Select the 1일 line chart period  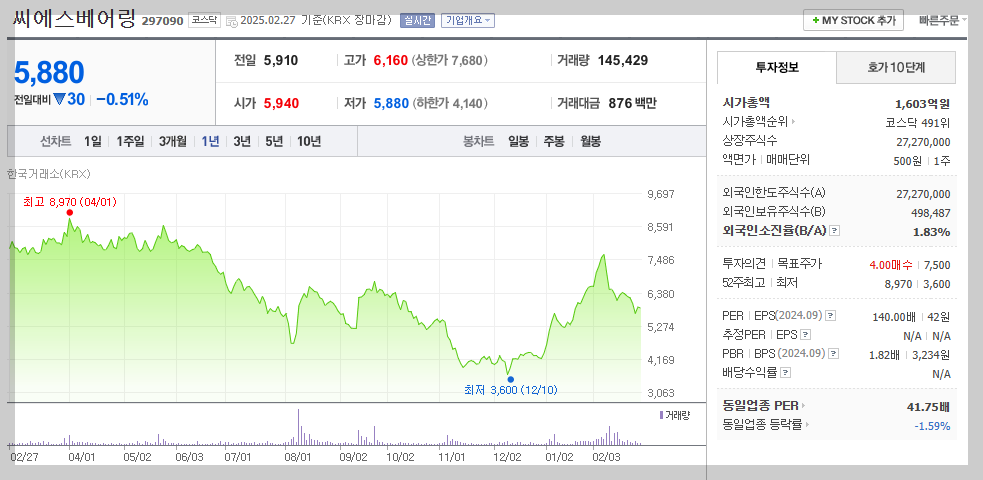93,142
